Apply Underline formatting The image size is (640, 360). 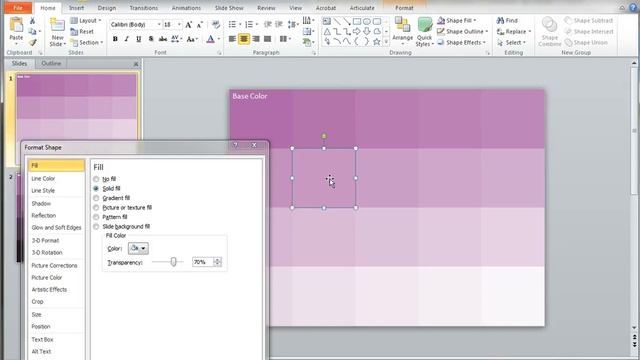138,39
